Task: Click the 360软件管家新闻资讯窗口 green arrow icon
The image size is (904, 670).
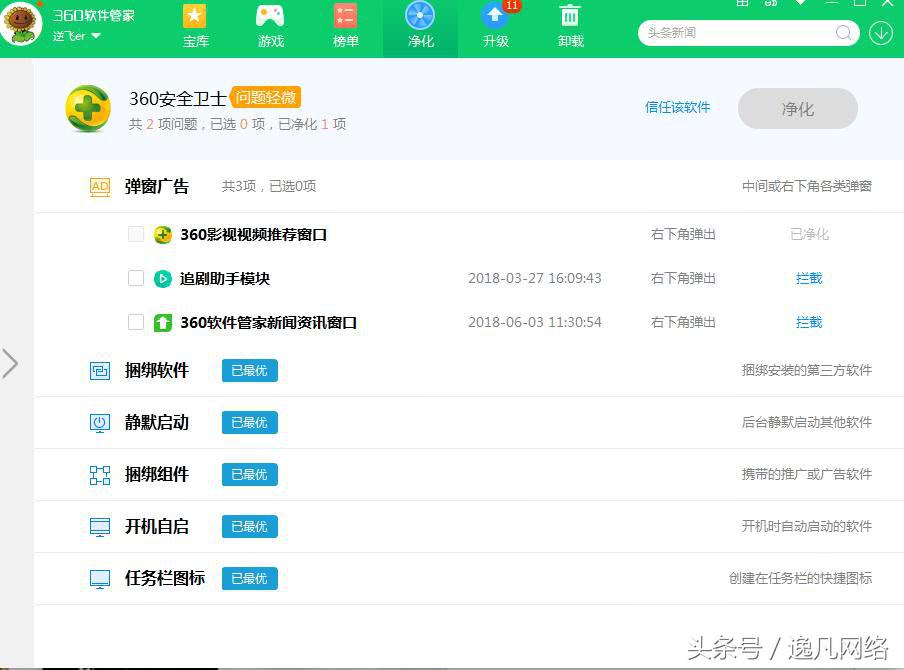Action: [163, 323]
